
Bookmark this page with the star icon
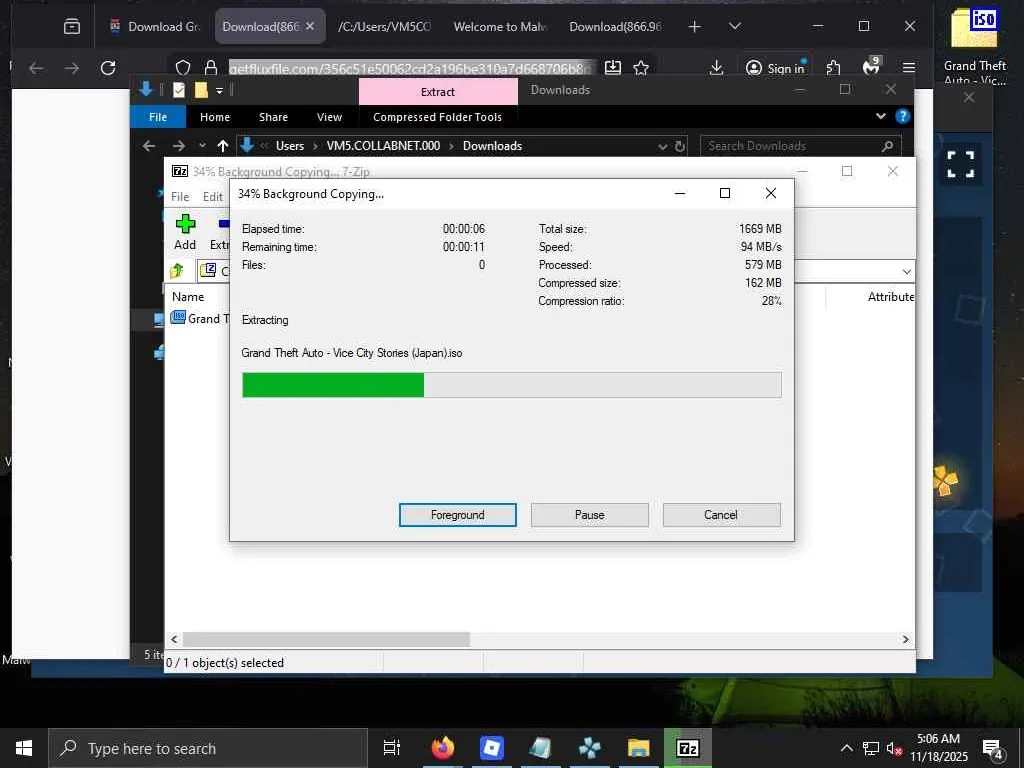[x=641, y=68]
